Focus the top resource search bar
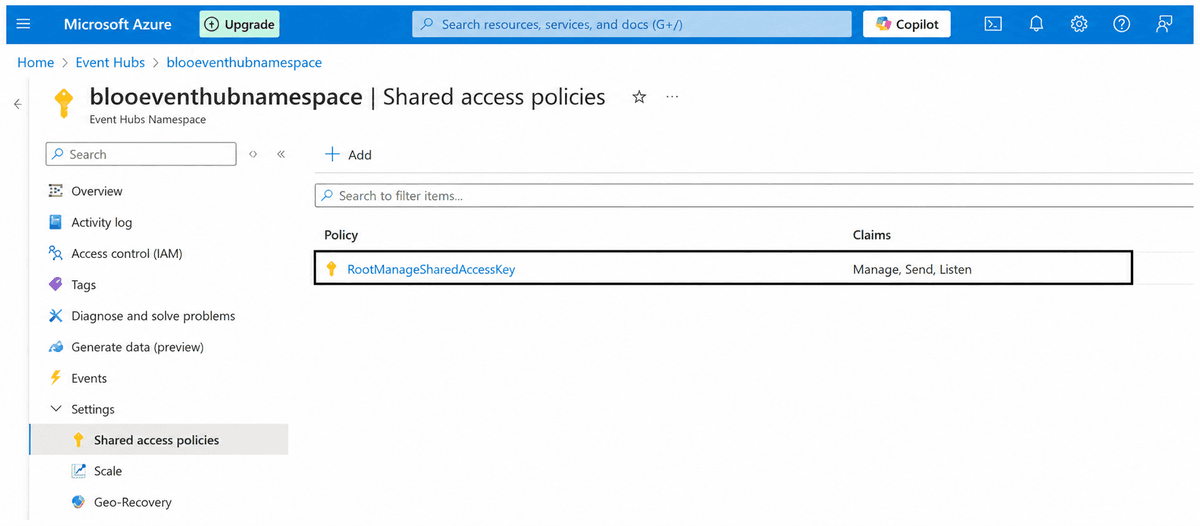Image resolution: width=1200 pixels, height=526 pixels. tap(632, 24)
